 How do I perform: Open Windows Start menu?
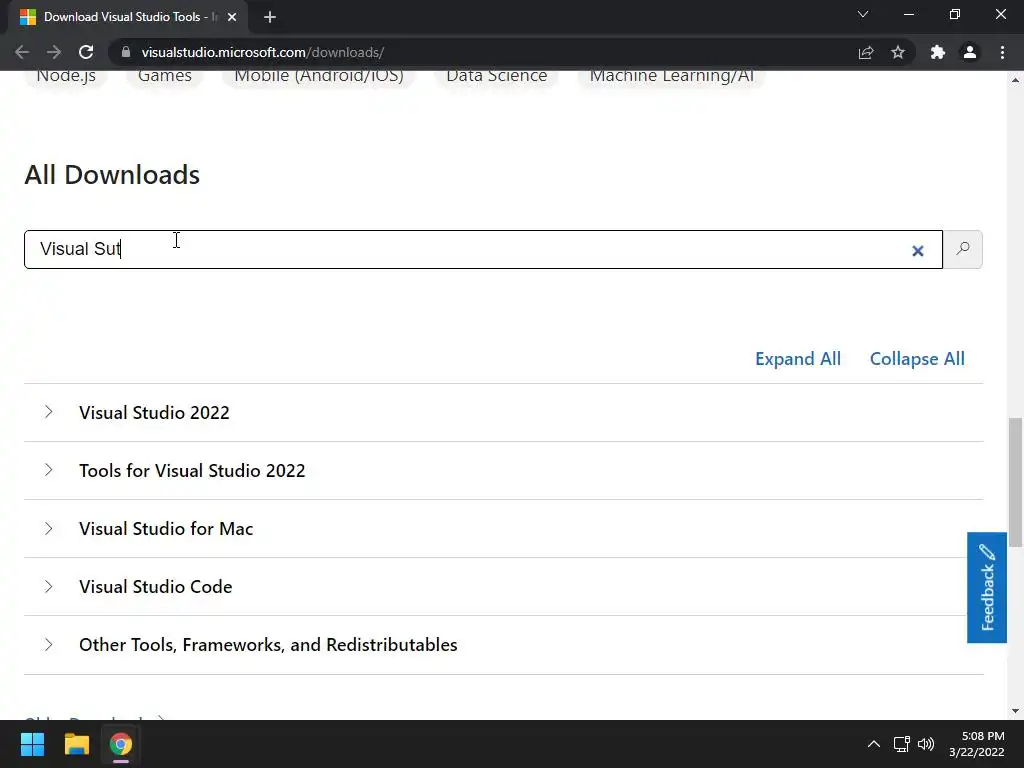[x=33, y=744]
